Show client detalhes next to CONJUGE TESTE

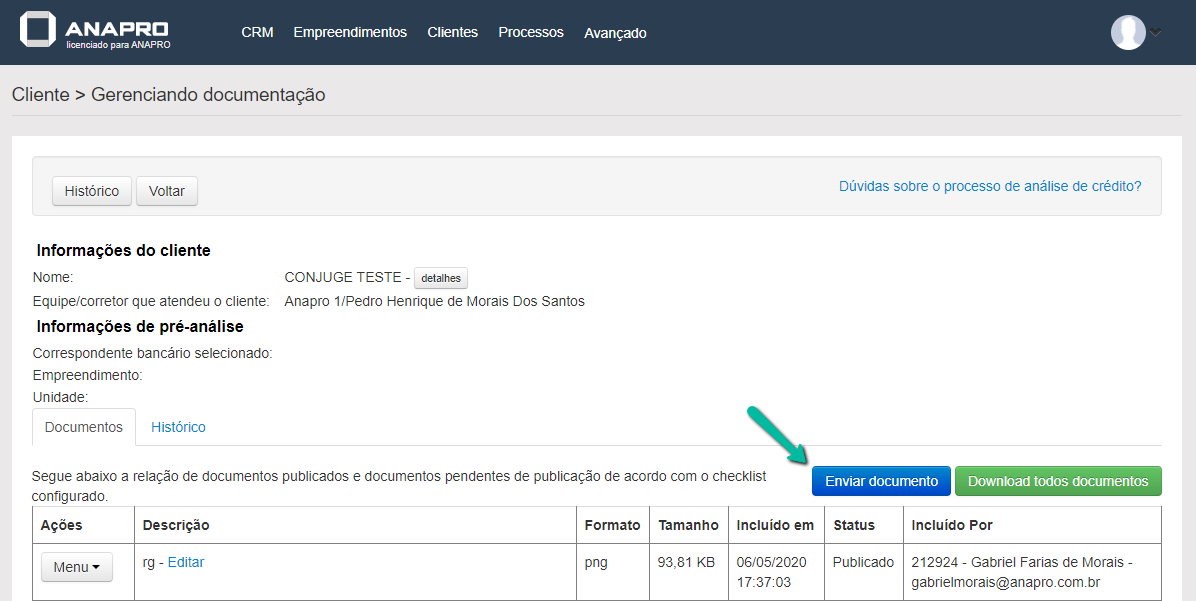[441, 278]
